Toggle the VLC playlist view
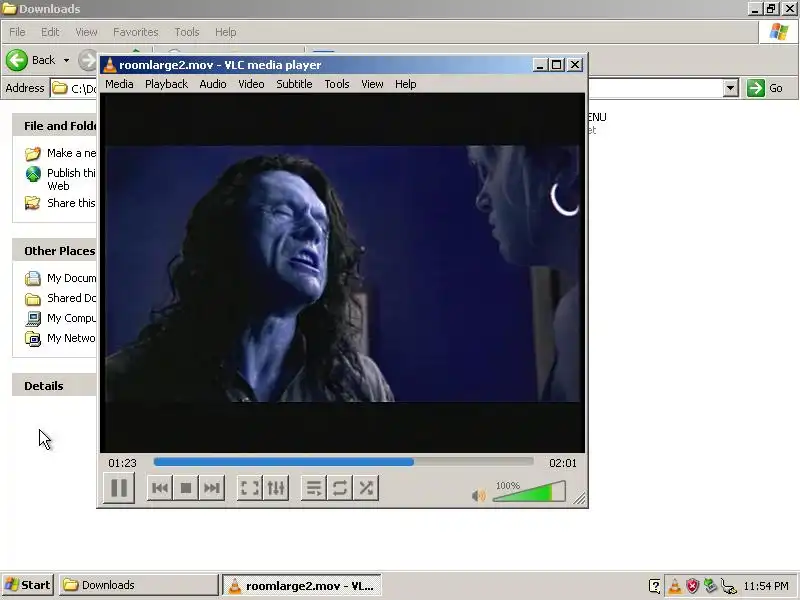The image size is (800, 600). point(314,488)
